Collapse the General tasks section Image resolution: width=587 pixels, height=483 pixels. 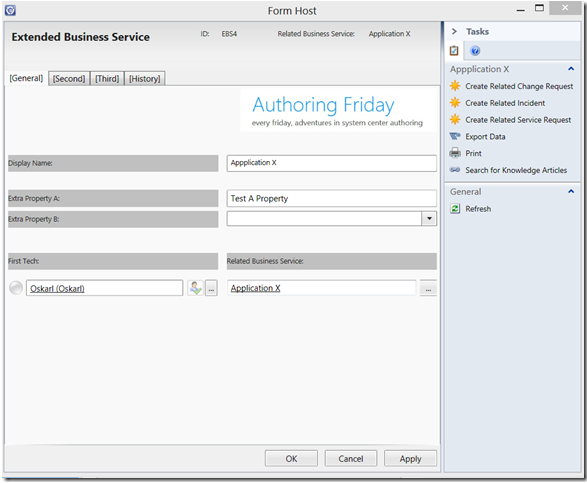571,192
